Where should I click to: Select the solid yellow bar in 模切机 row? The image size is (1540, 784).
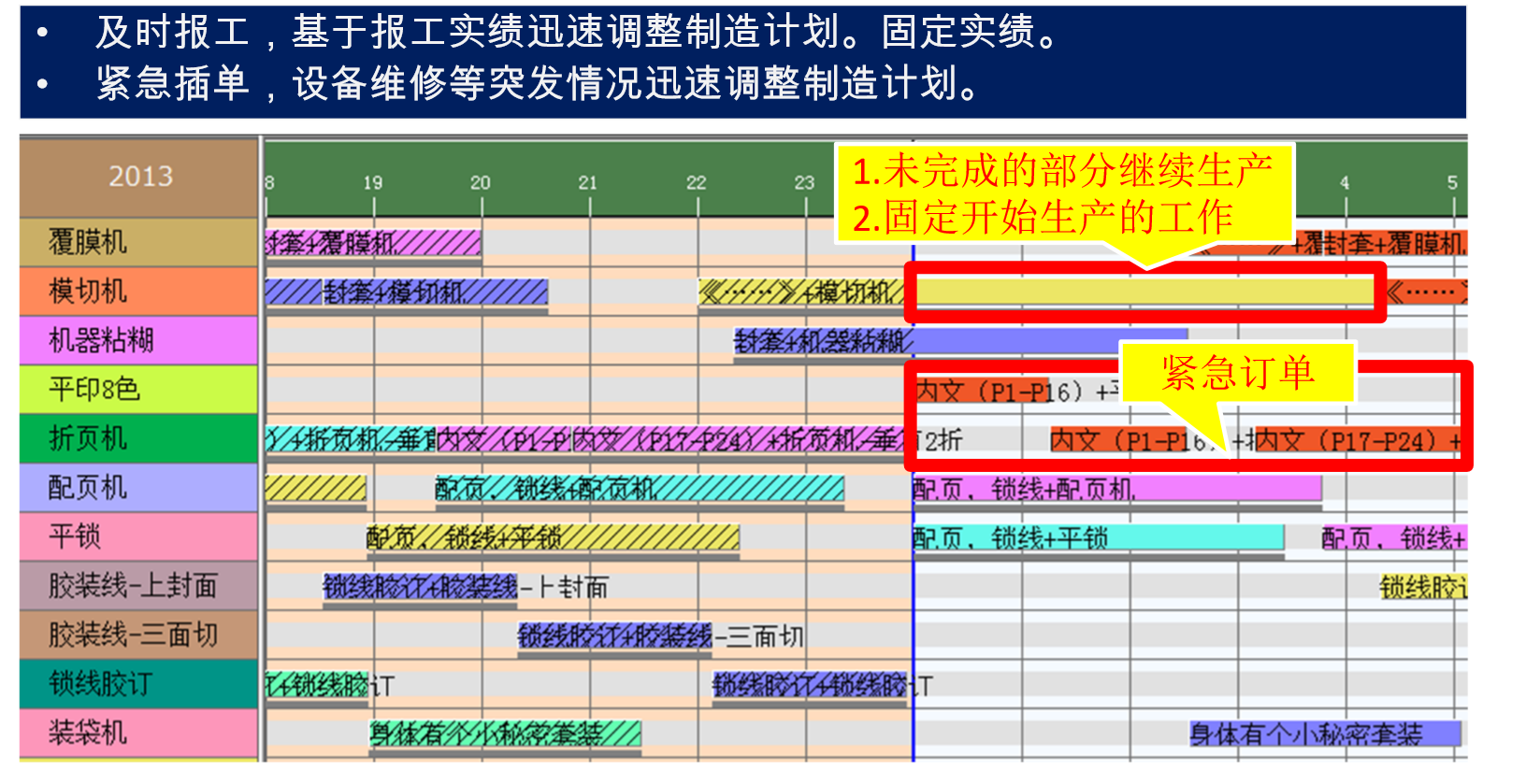pyautogui.click(x=1144, y=292)
